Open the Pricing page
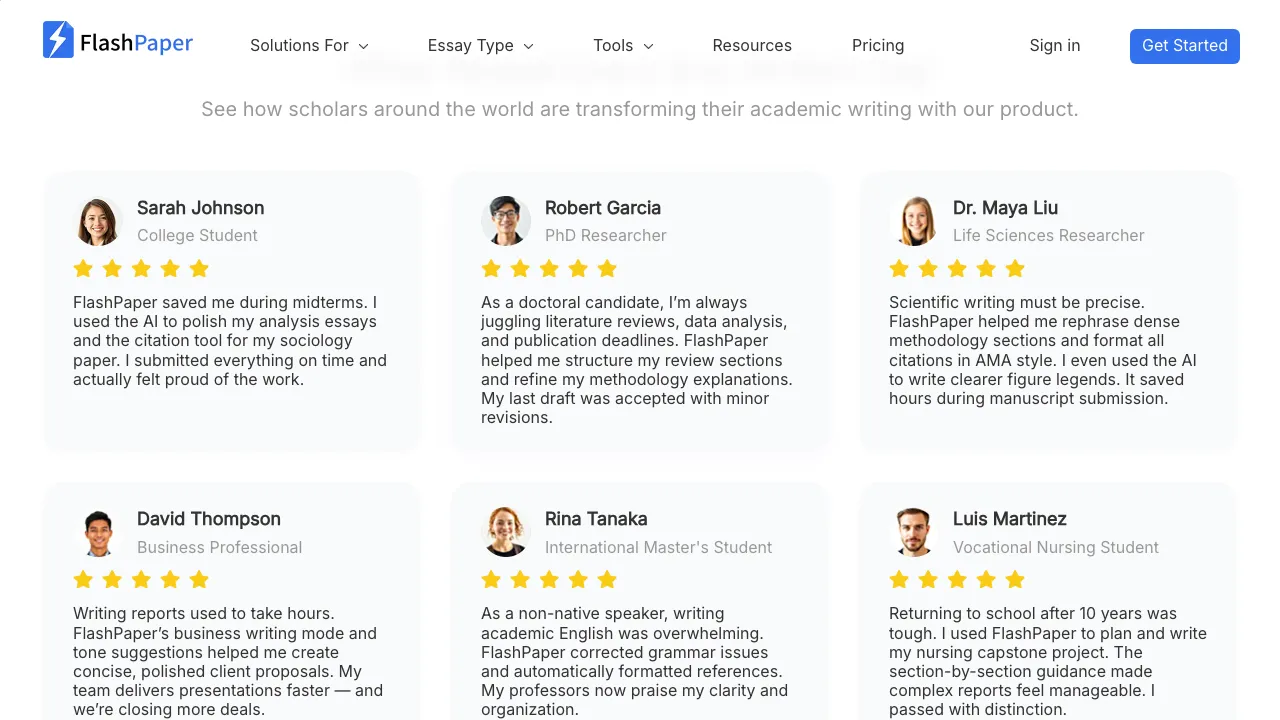Image resolution: width=1280 pixels, height=720 pixels. click(878, 46)
